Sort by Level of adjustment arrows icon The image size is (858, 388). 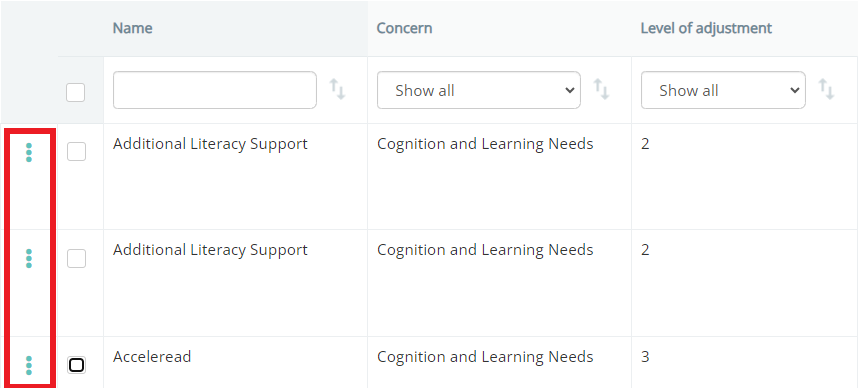[x=826, y=89]
